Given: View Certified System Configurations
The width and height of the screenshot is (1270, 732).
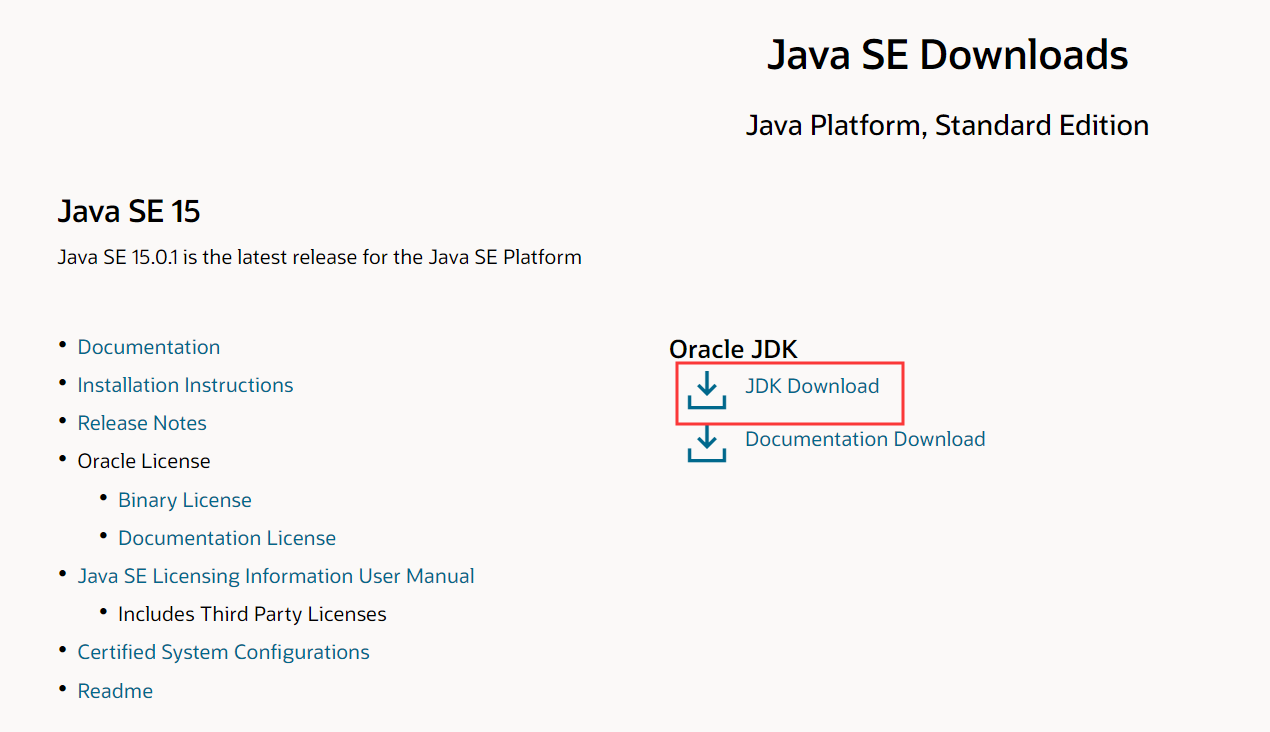Looking at the screenshot, I should point(223,651).
